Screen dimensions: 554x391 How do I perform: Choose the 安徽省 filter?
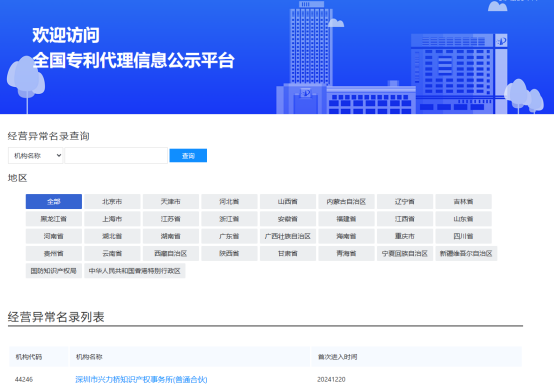(x=288, y=219)
